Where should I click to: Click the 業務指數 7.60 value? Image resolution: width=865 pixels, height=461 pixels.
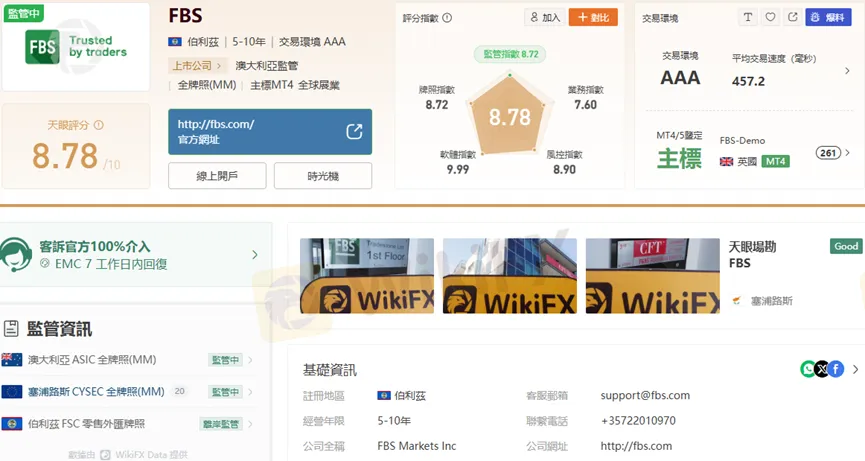(585, 105)
